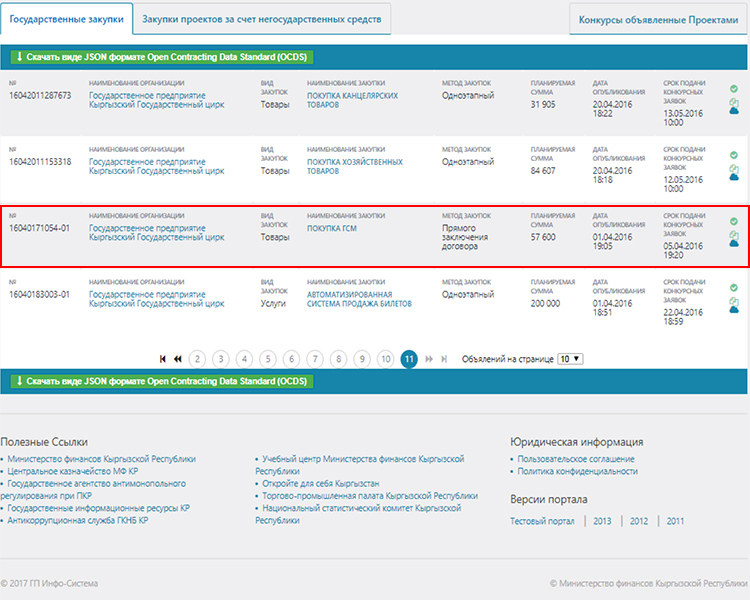Viewport: 750px width, 600px height.
Task: Click the last page arrow in pagination
Action: point(445,359)
